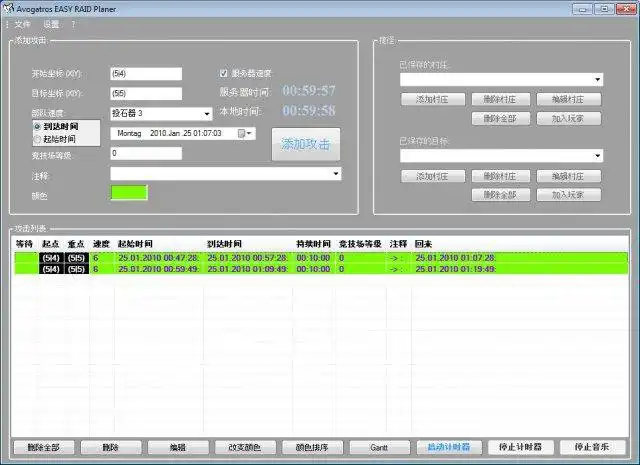Expand the 已保存的目标 dropdown
The height and width of the screenshot is (465, 640).
tap(598, 156)
